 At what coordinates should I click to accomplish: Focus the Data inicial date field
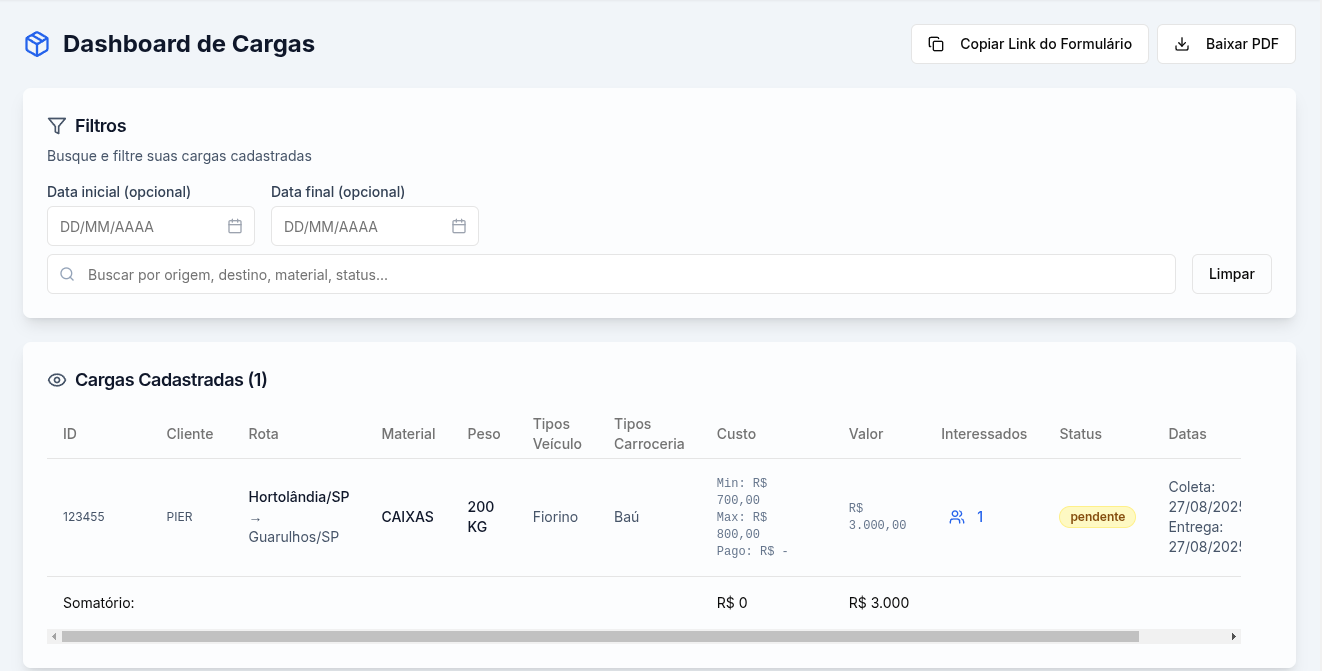point(138,226)
